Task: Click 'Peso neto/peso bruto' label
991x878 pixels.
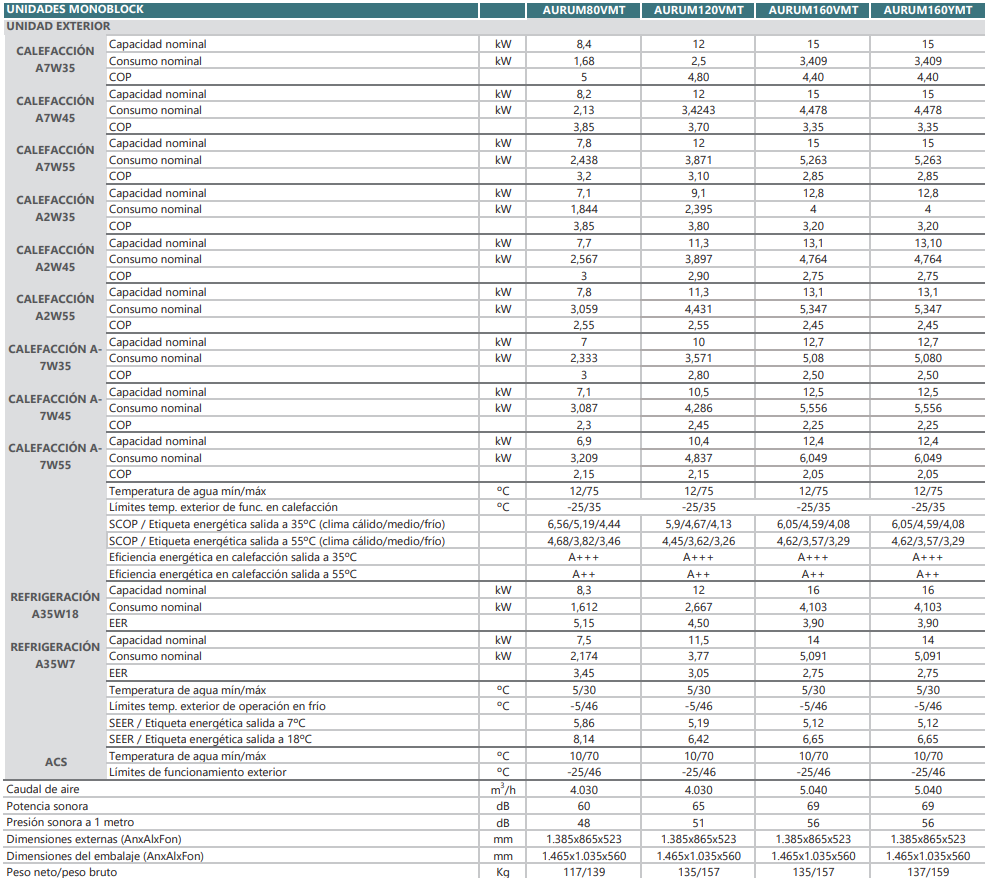Action: 62,872
